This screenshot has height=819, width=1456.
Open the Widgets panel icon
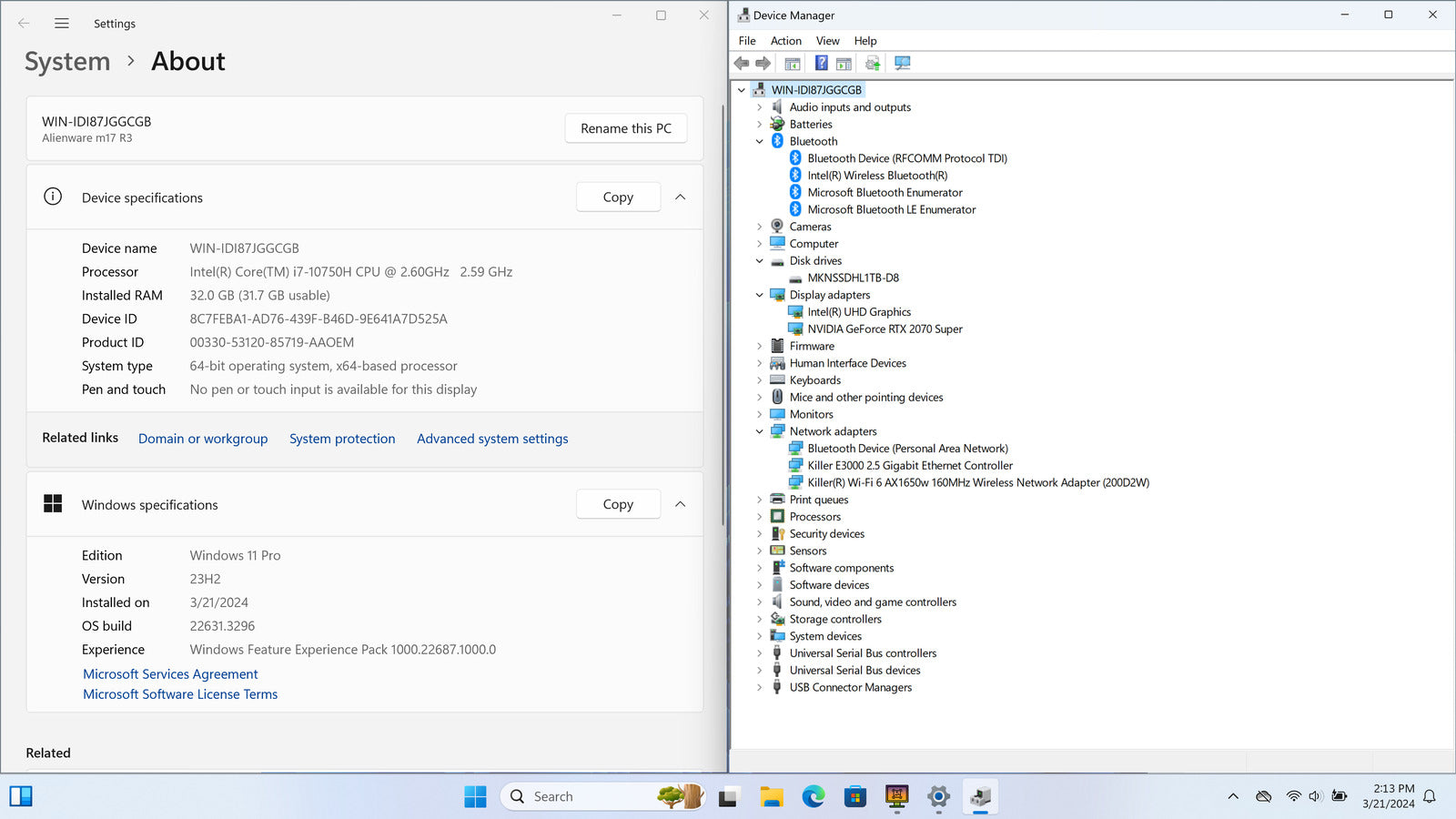pos(21,796)
